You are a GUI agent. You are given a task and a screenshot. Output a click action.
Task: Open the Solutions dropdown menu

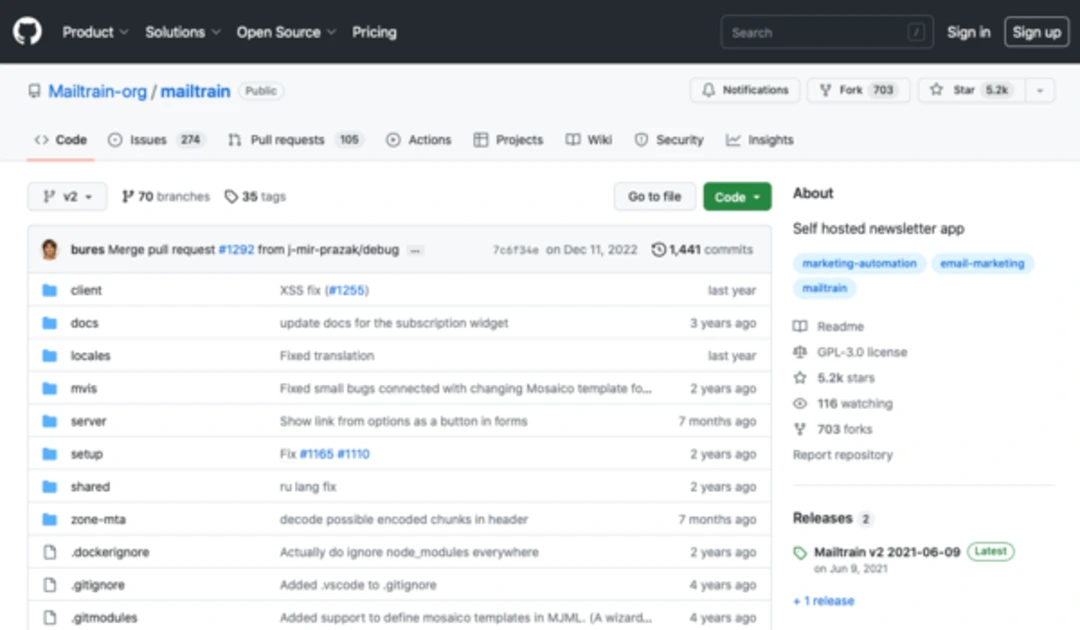pos(183,32)
